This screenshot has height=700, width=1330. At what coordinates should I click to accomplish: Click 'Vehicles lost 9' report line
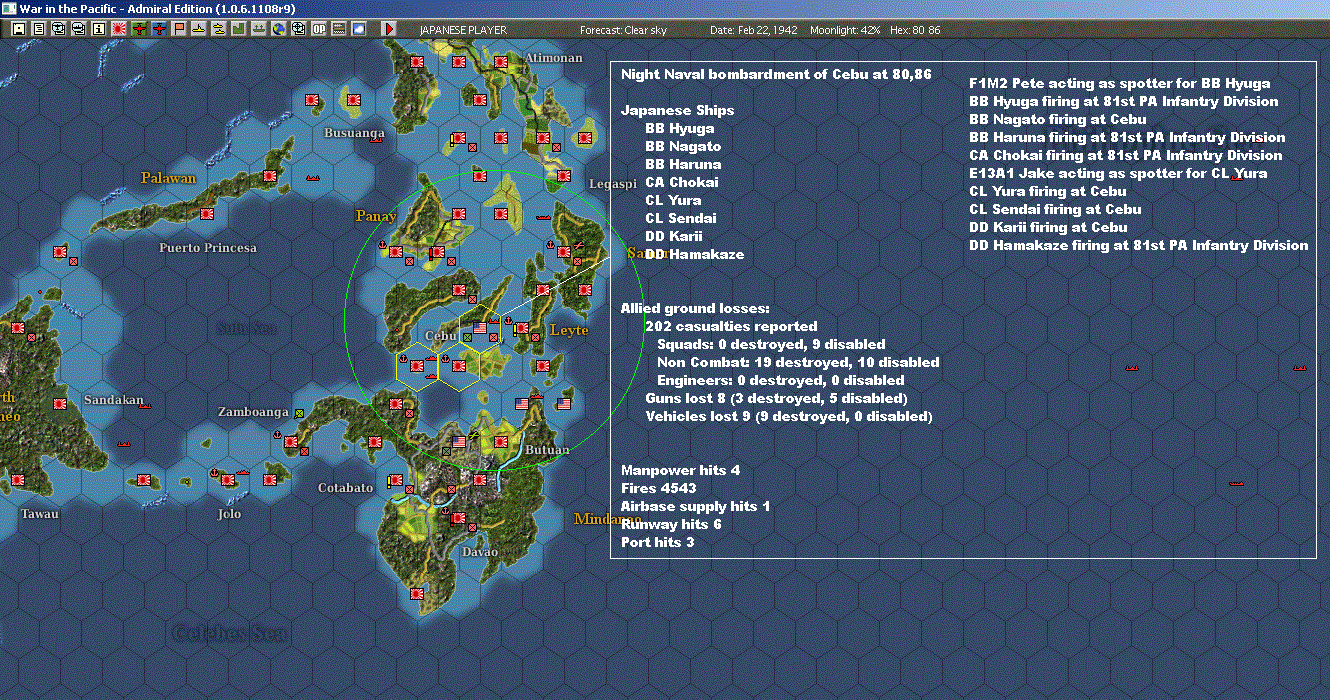click(x=789, y=416)
